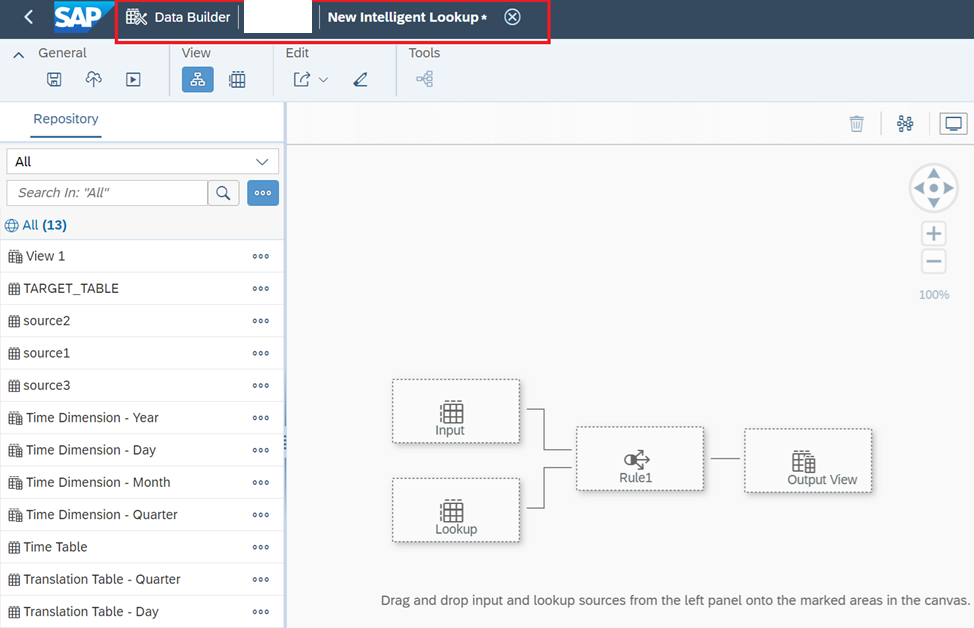
Task: Select source2 table
Action: point(142,321)
